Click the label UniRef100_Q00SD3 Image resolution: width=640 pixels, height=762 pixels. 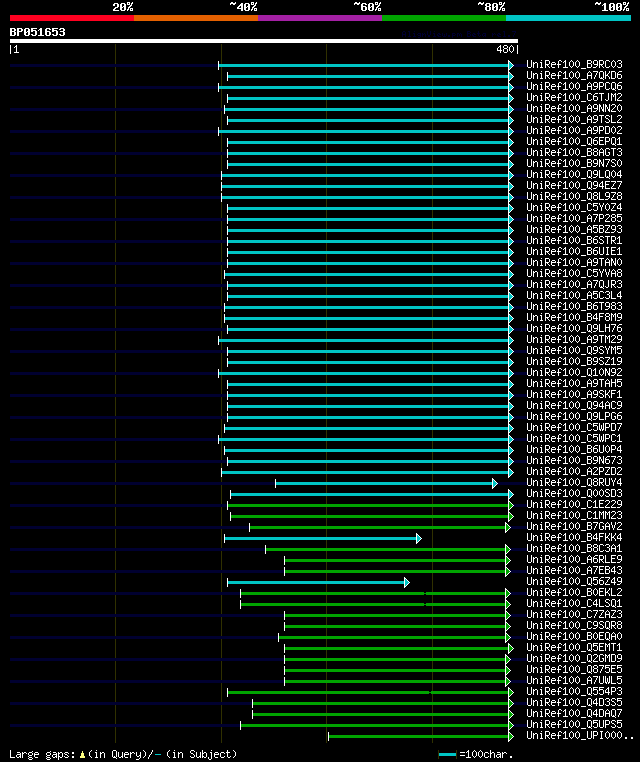click(574, 493)
